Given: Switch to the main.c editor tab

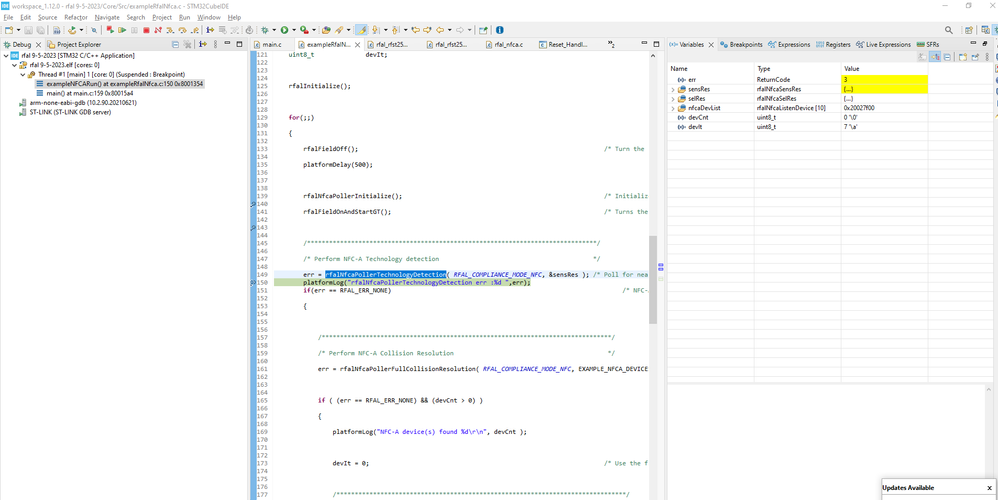Looking at the screenshot, I should [x=267, y=45].
